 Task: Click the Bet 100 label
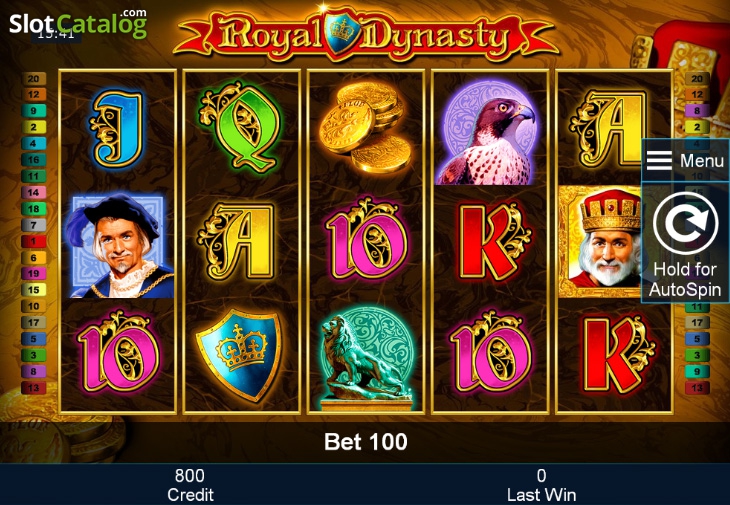[x=365, y=442]
